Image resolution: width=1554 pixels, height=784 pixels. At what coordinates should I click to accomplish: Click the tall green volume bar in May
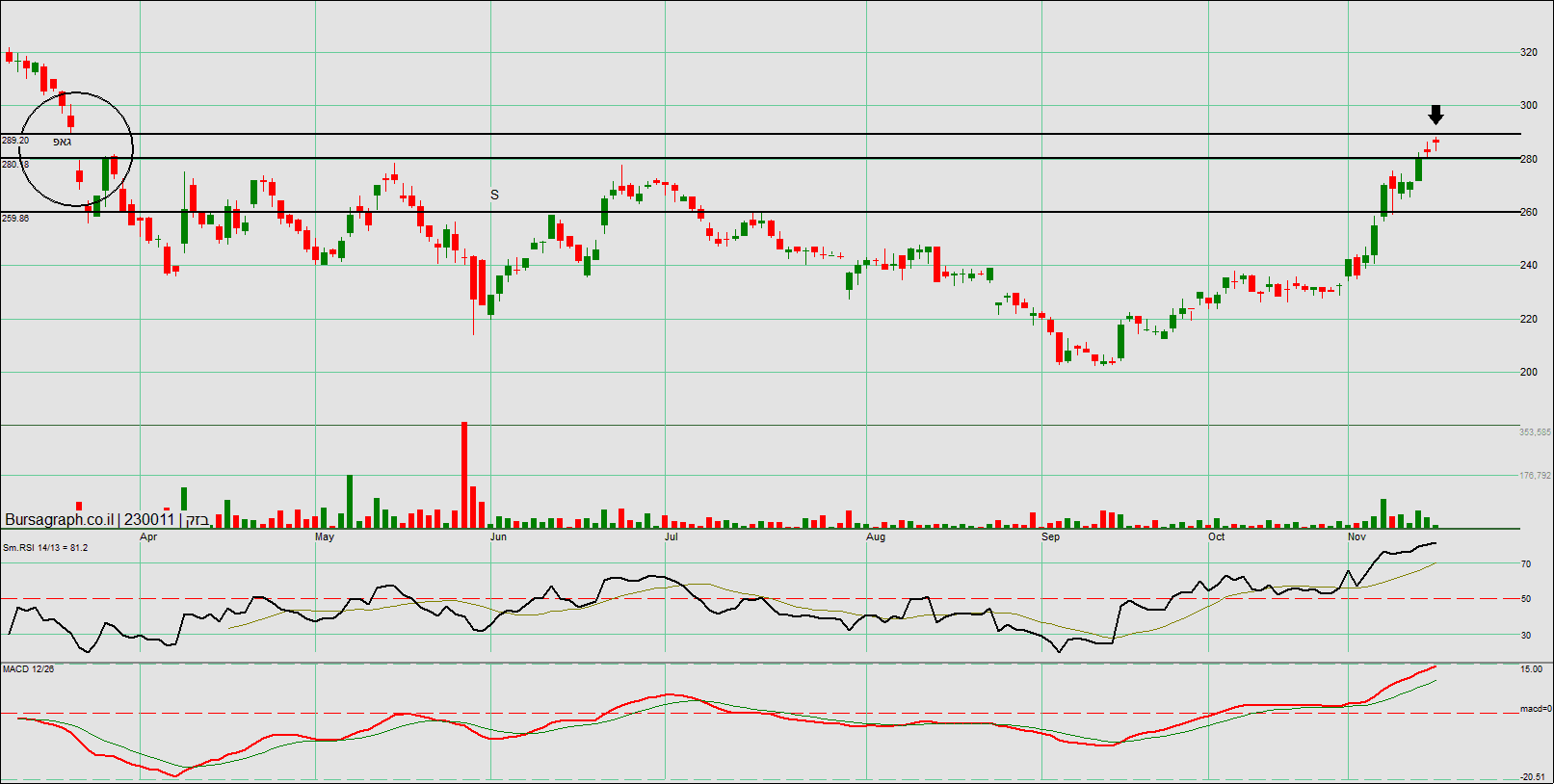(x=350, y=501)
